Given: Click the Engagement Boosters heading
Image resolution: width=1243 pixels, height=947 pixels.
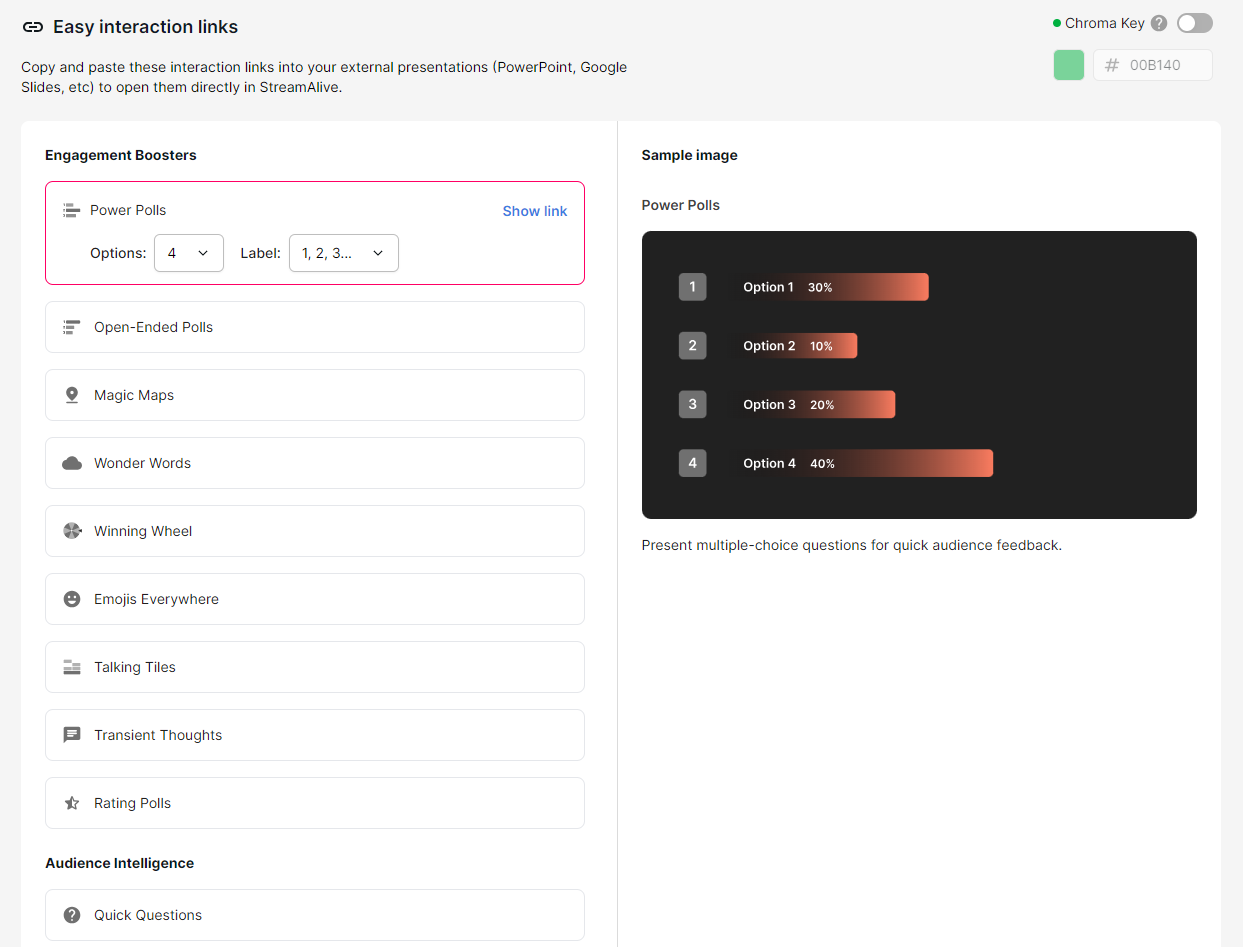Looking at the screenshot, I should click(x=121, y=155).
